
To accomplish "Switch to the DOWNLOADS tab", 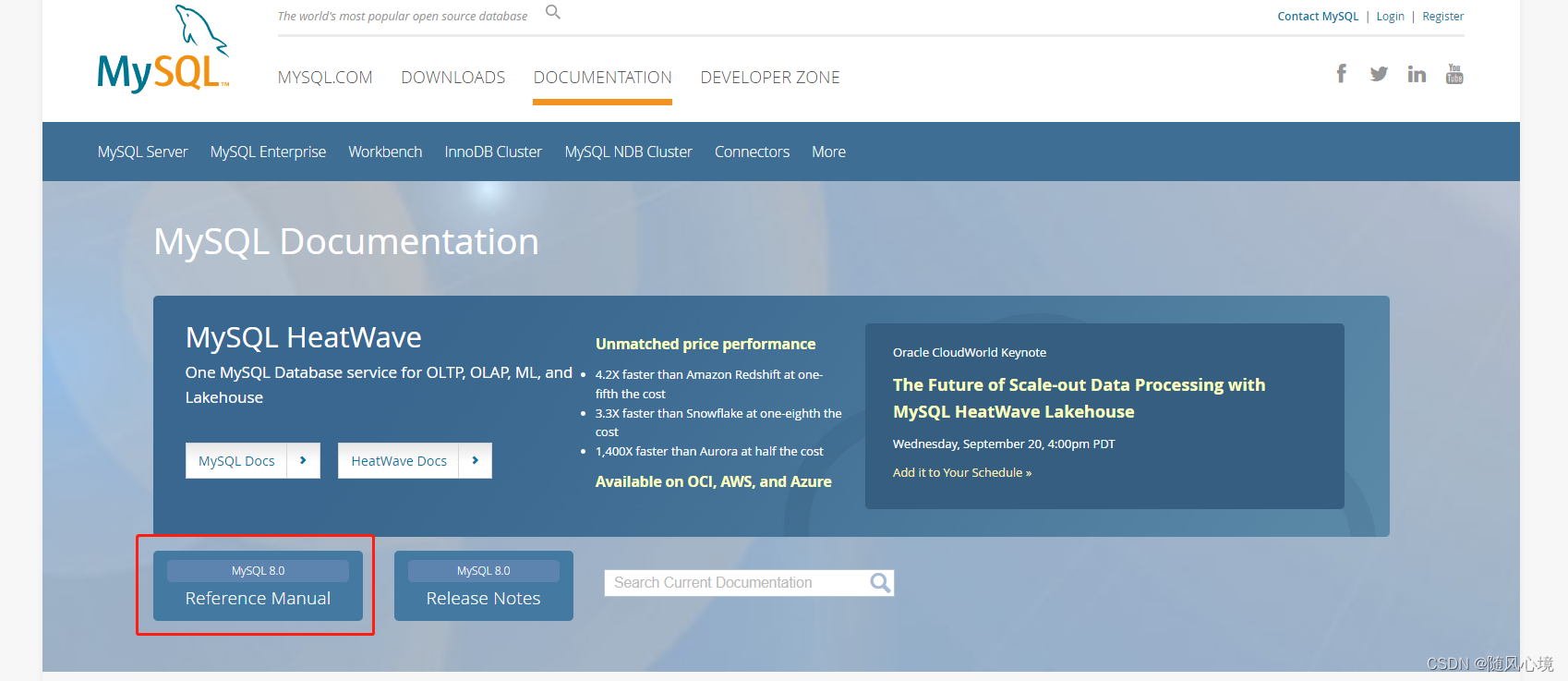I will (453, 78).
